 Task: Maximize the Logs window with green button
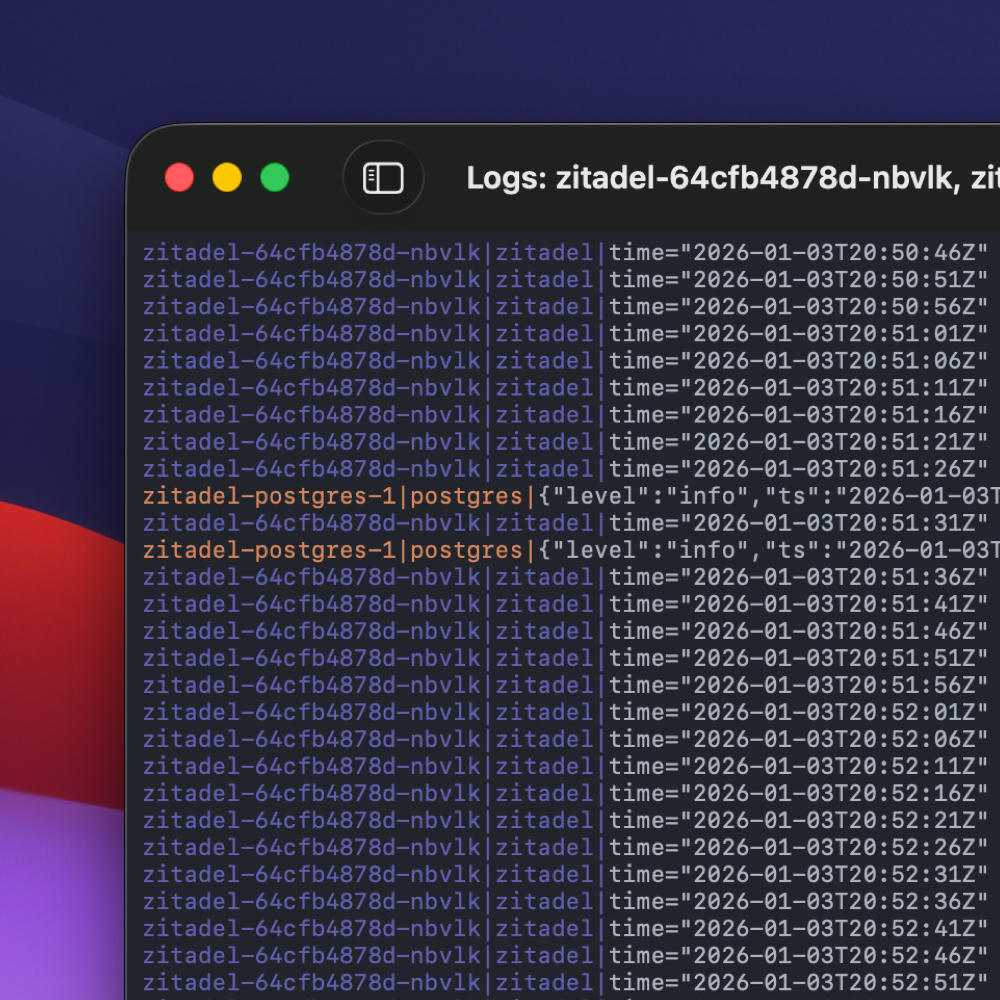[x=275, y=177]
